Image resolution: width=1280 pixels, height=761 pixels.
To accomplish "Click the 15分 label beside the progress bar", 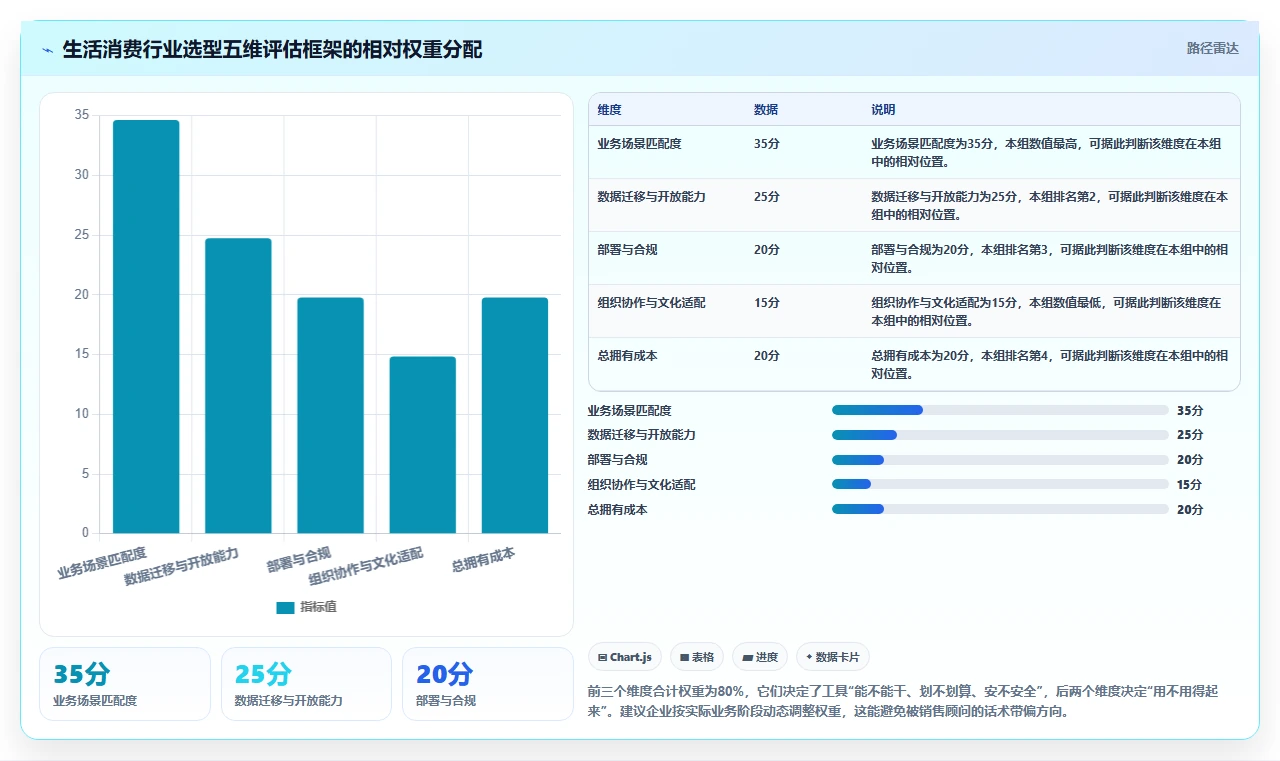I will click(x=1189, y=485).
